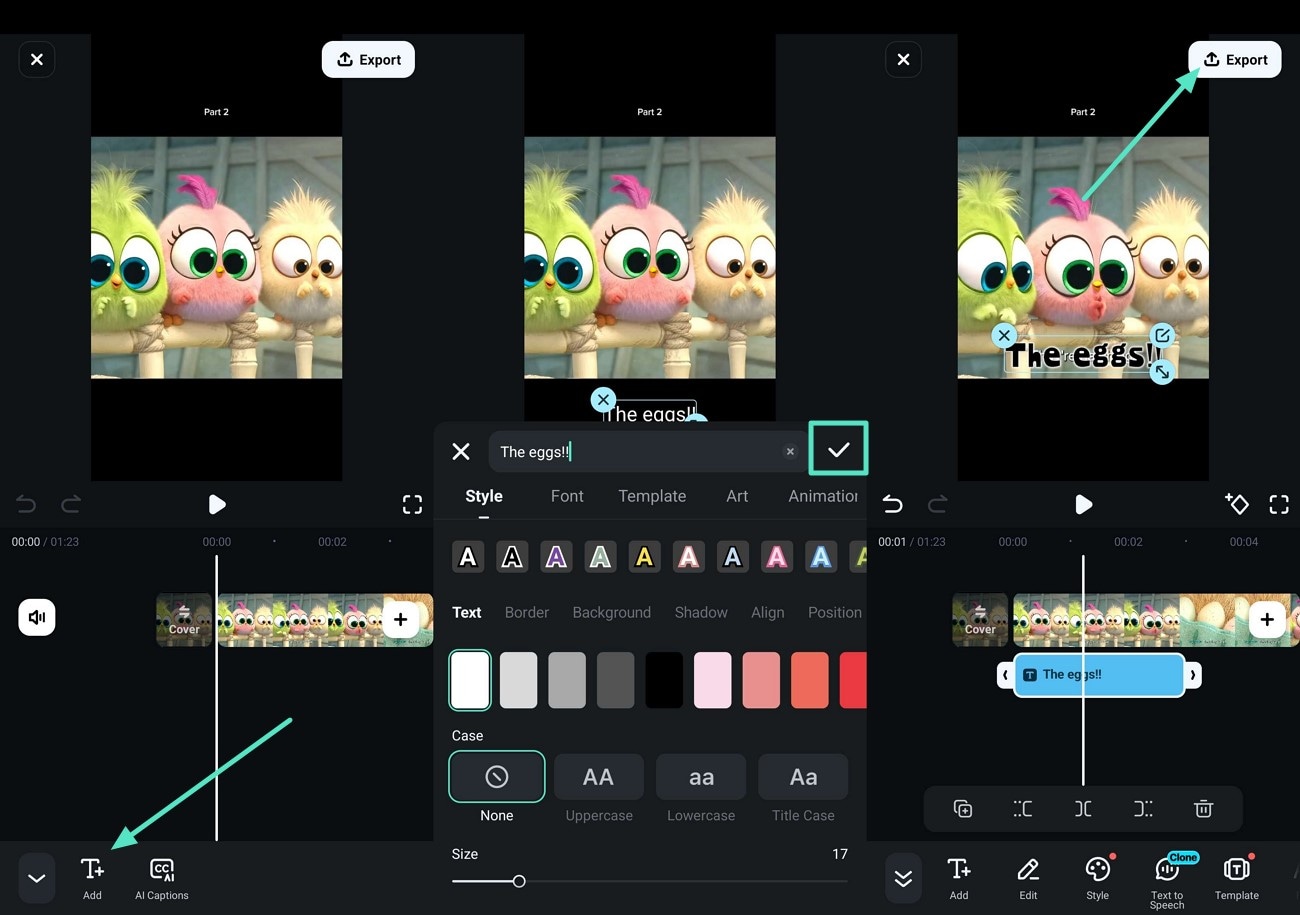Select the Style tab
Screen dimensions: 1300x915
(x=484, y=496)
